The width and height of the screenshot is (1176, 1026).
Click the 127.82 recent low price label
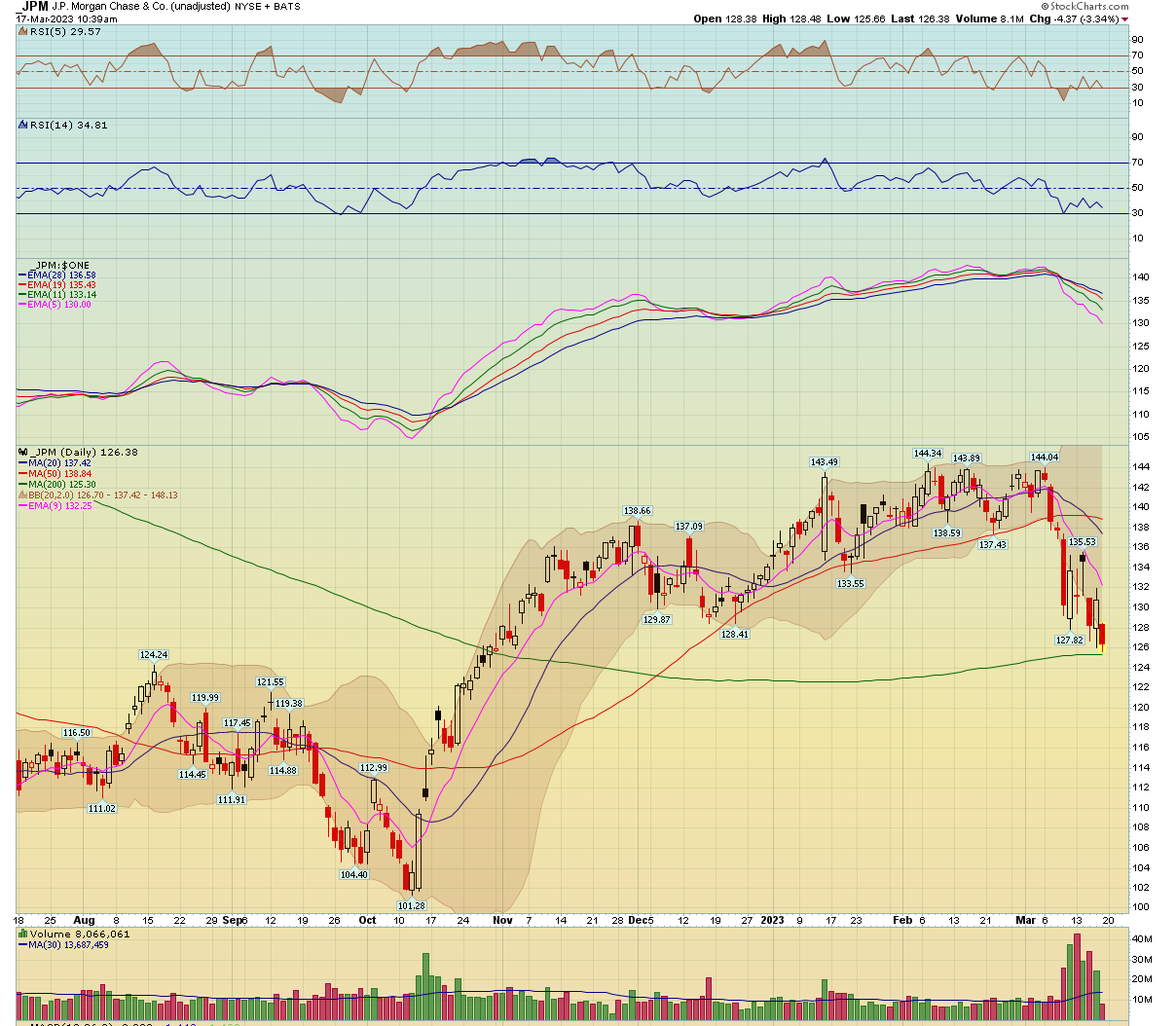[x=1069, y=641]
